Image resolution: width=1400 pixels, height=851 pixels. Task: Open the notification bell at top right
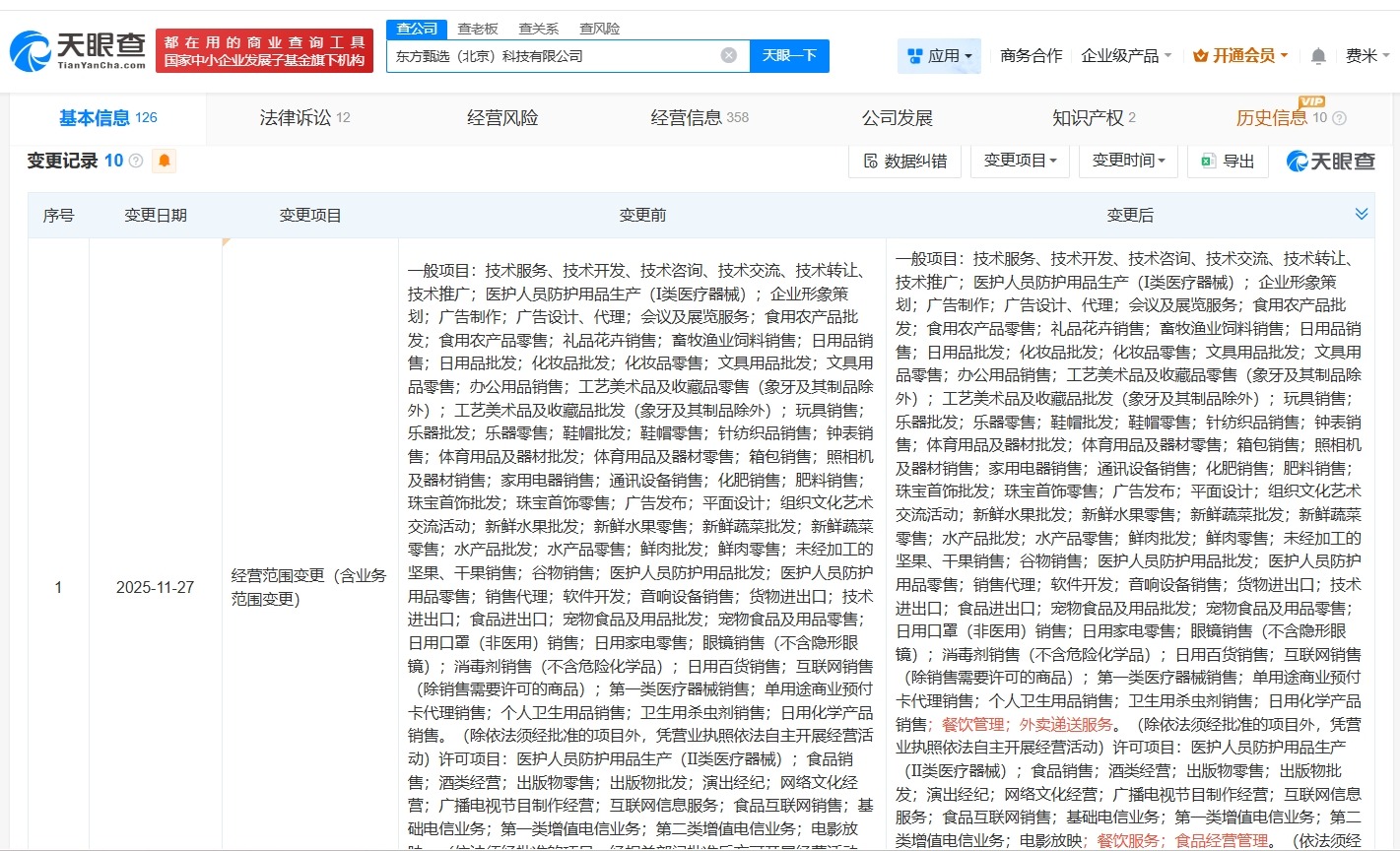(1317, 56)
